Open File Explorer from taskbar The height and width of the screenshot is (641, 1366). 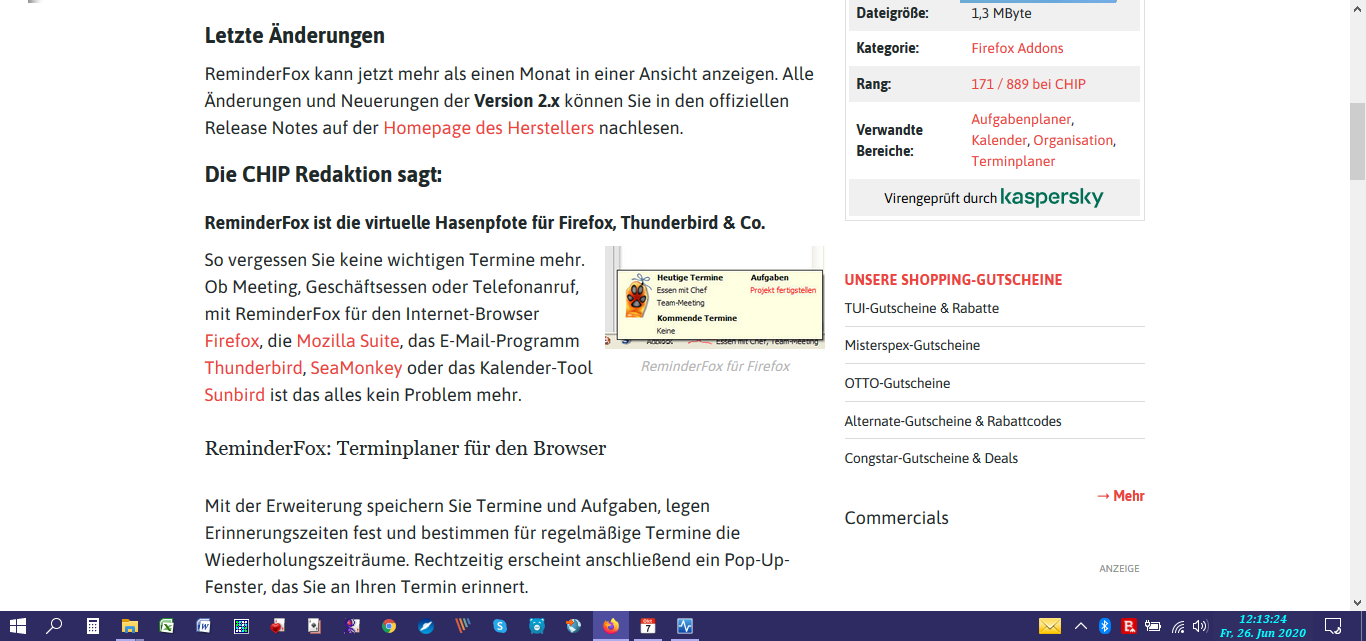[x=129, y=626]
